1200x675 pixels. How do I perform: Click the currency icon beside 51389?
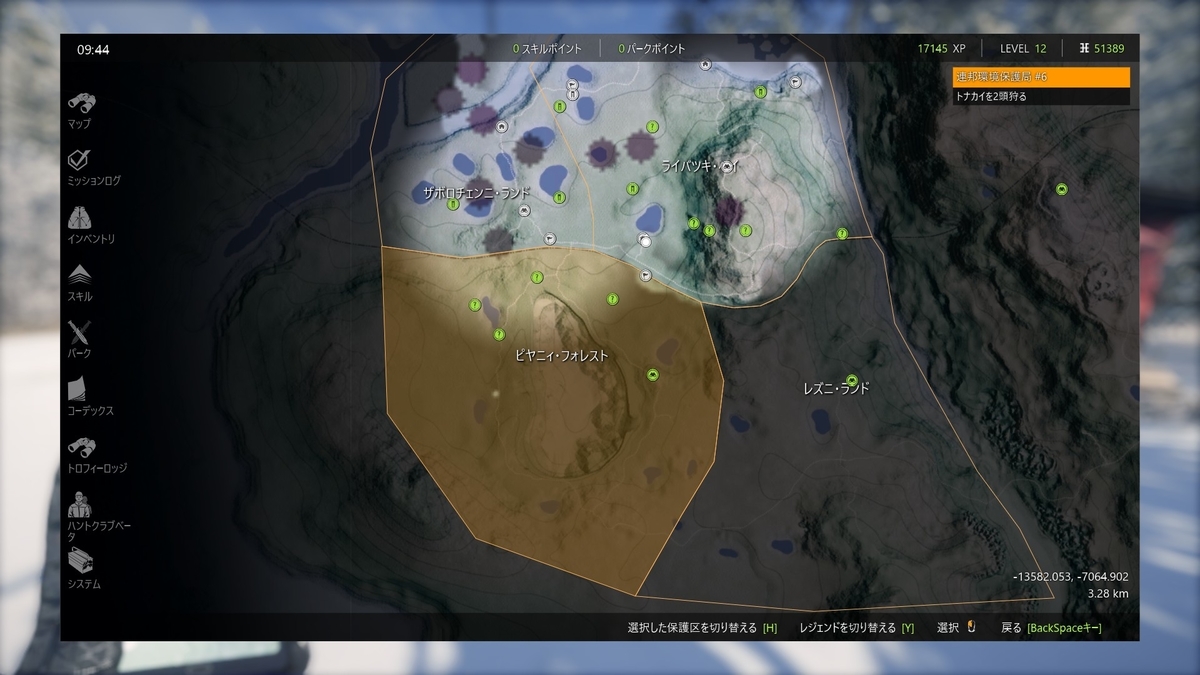coord(1084,48)
